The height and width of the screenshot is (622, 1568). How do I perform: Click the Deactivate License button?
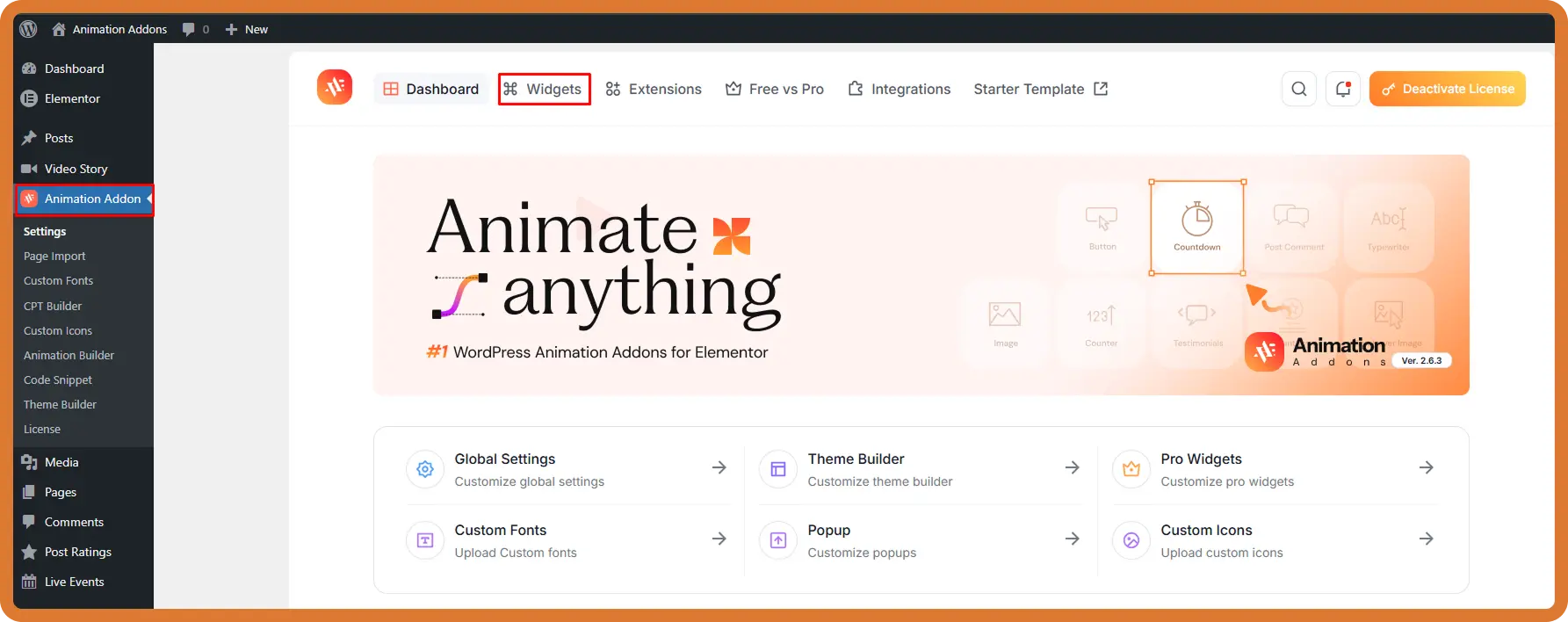[x=1447, y=89]
